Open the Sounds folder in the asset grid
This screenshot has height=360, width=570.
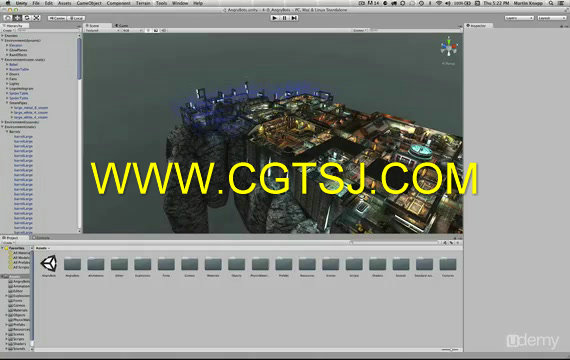pos(401,266)
